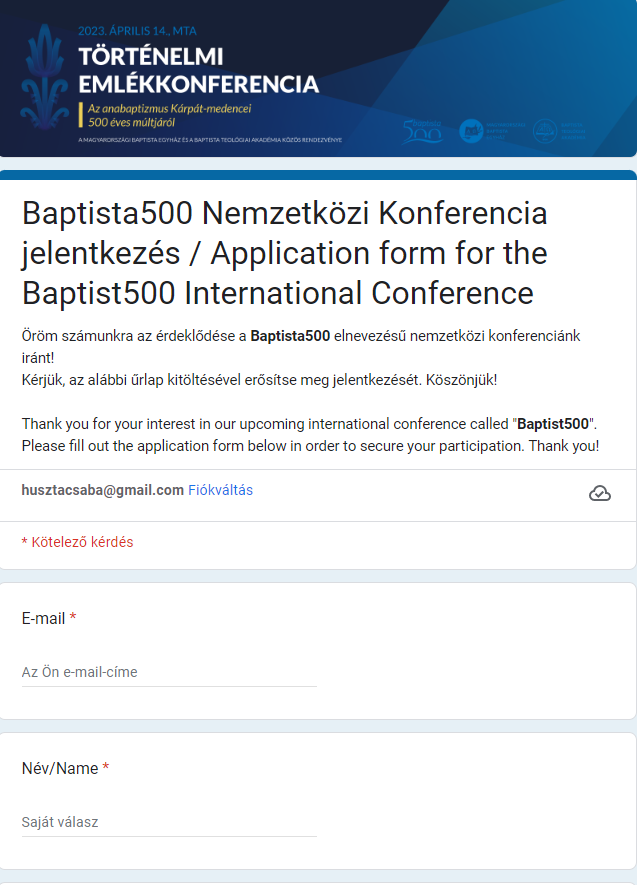Click the bold Baptist500 word in English description
This screenshot has height=885, width=637.
(553, 424)
